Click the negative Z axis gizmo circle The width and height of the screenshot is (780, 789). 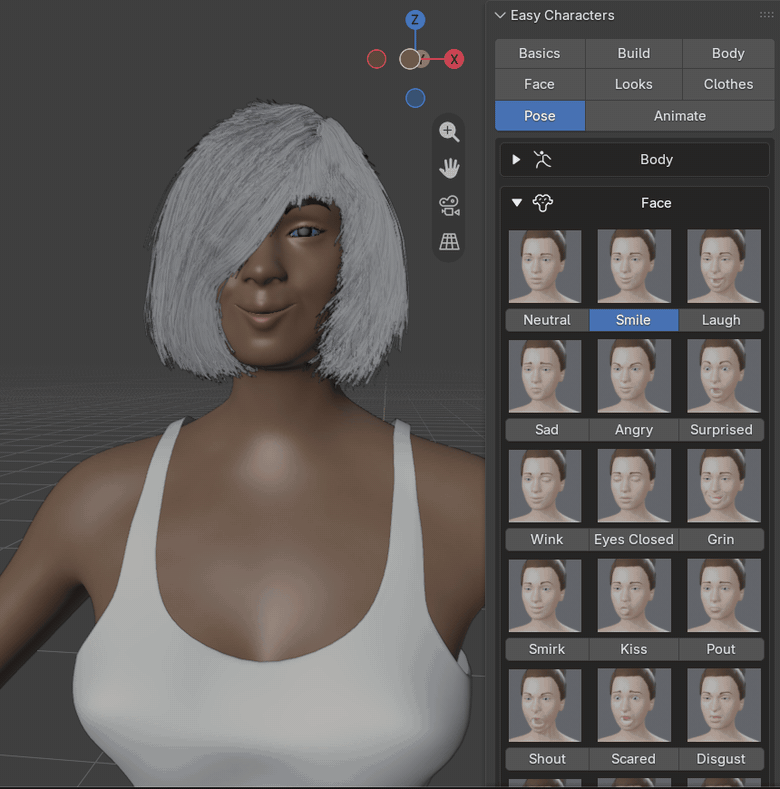tap(415, 98)
